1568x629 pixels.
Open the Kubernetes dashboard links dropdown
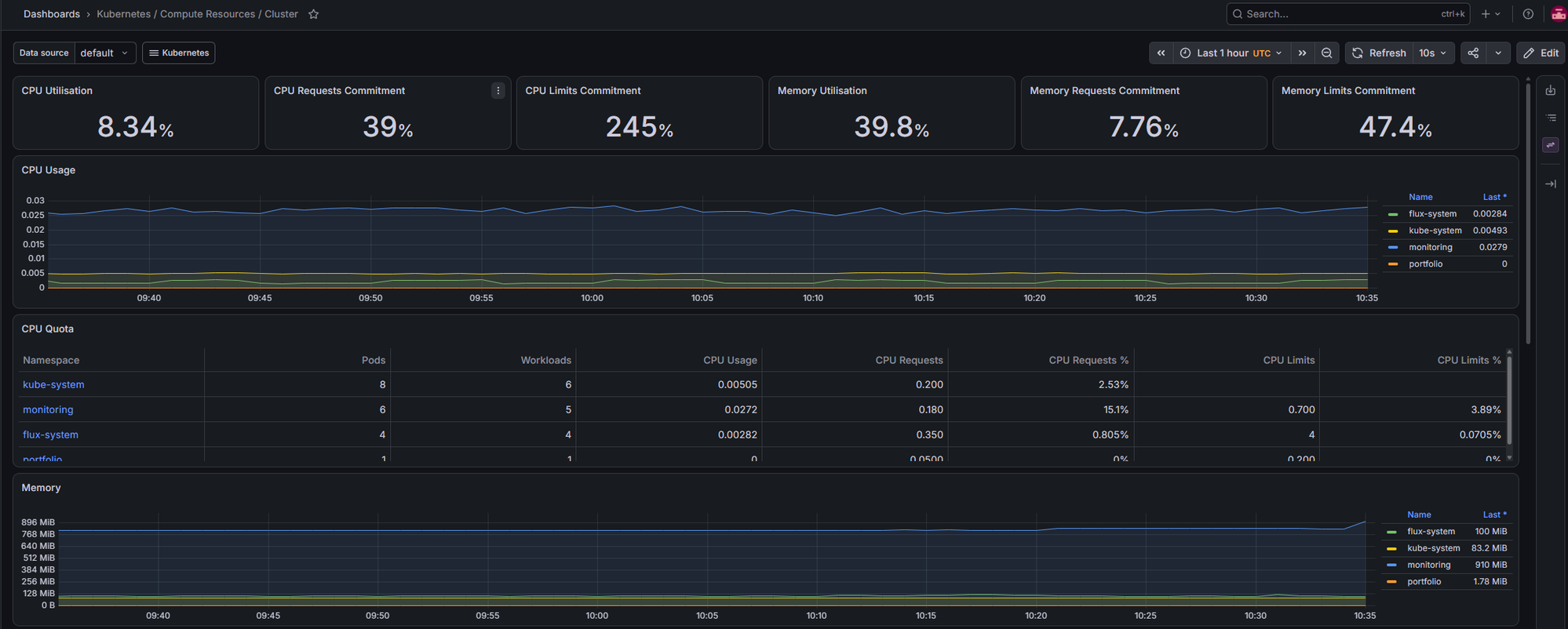(x=179, y=53)
